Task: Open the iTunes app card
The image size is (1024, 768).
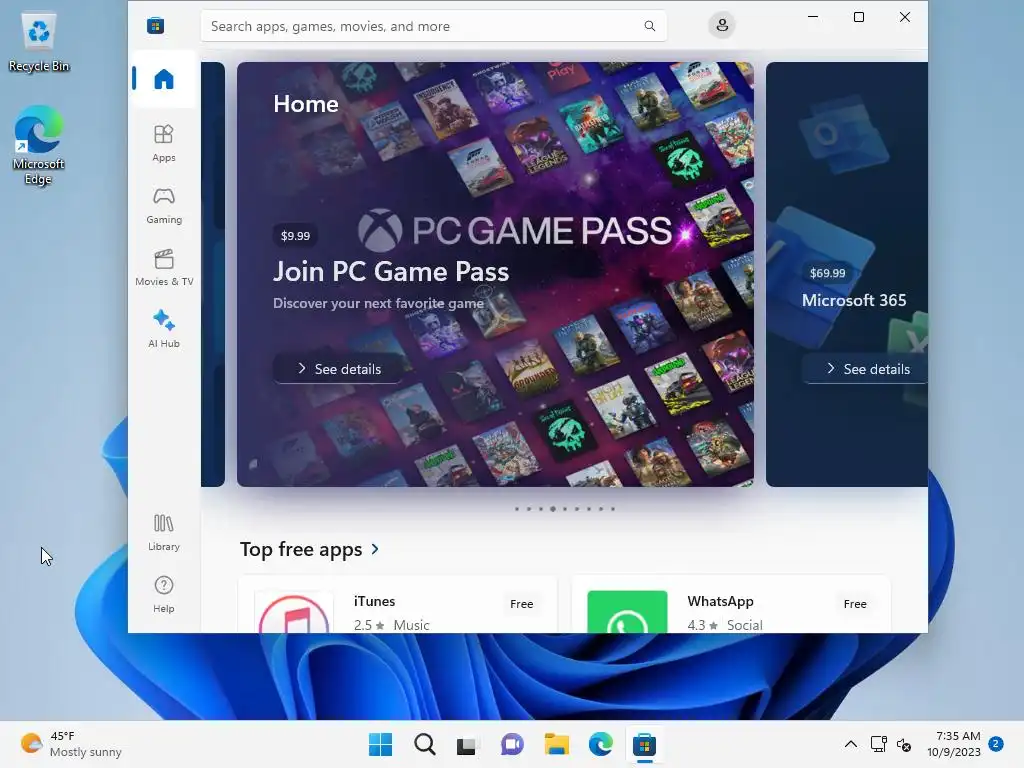Action: 398,605
